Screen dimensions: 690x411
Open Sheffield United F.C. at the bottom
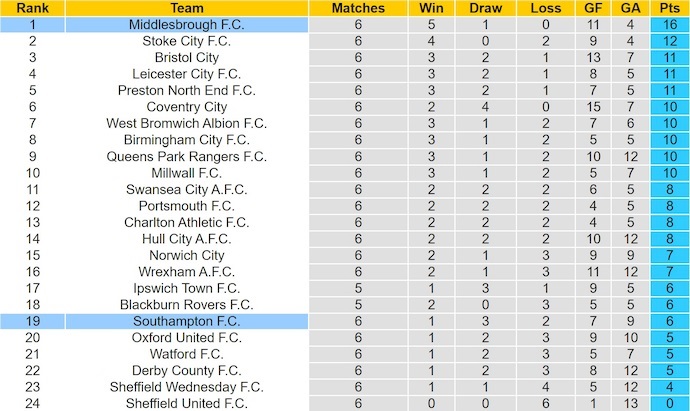(x=185, y=403)
